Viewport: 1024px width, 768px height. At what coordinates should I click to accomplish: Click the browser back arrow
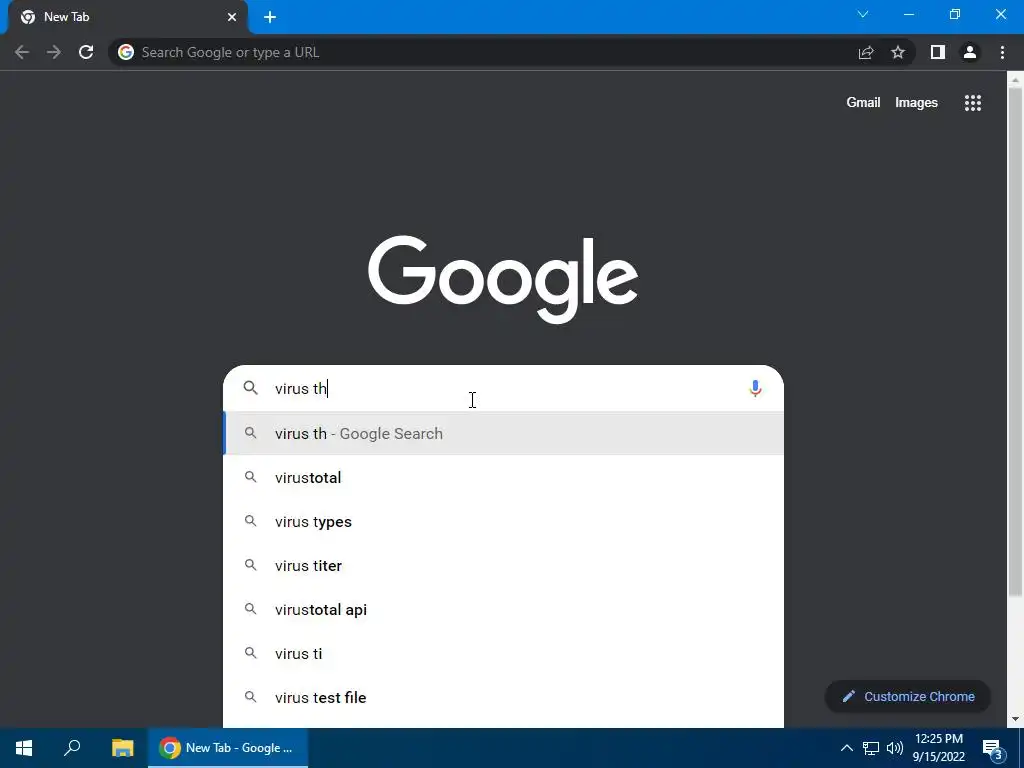pyautogui.click(x=22, y=52)
